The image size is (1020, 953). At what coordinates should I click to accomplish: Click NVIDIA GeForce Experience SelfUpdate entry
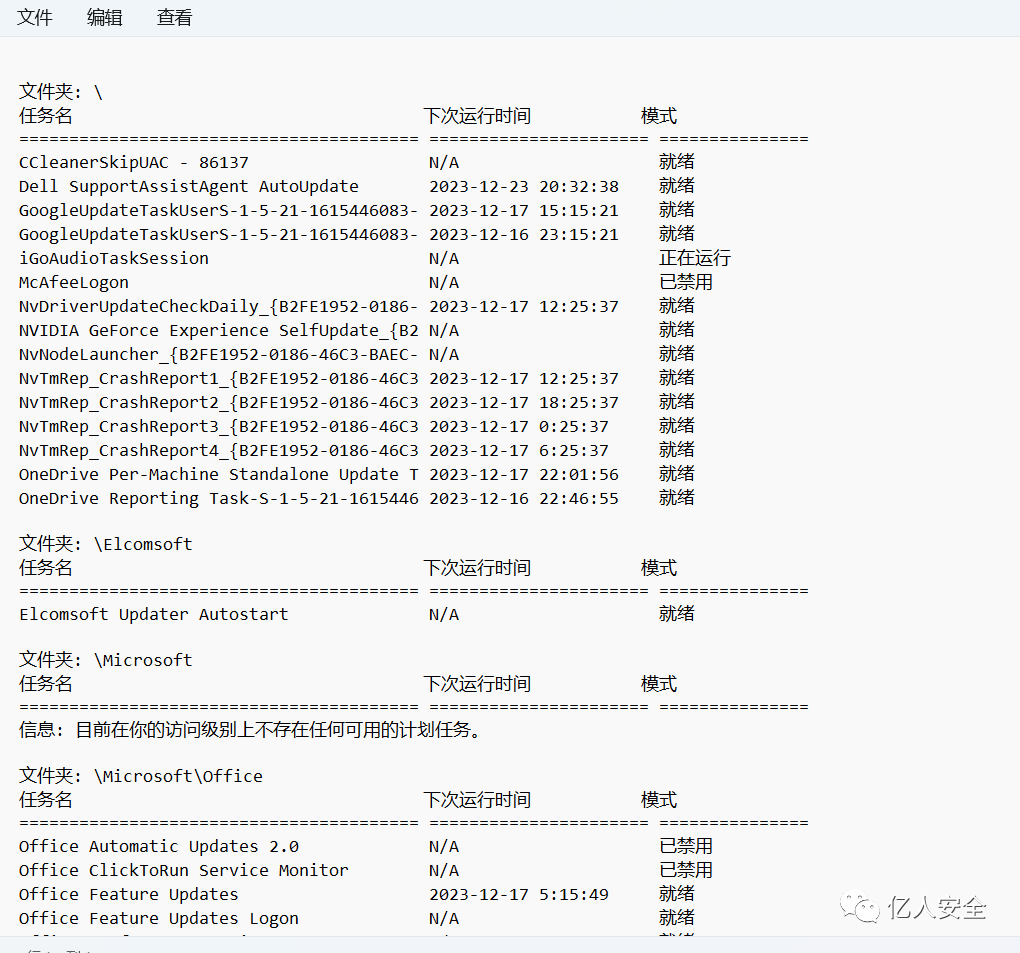coord(219,330)
